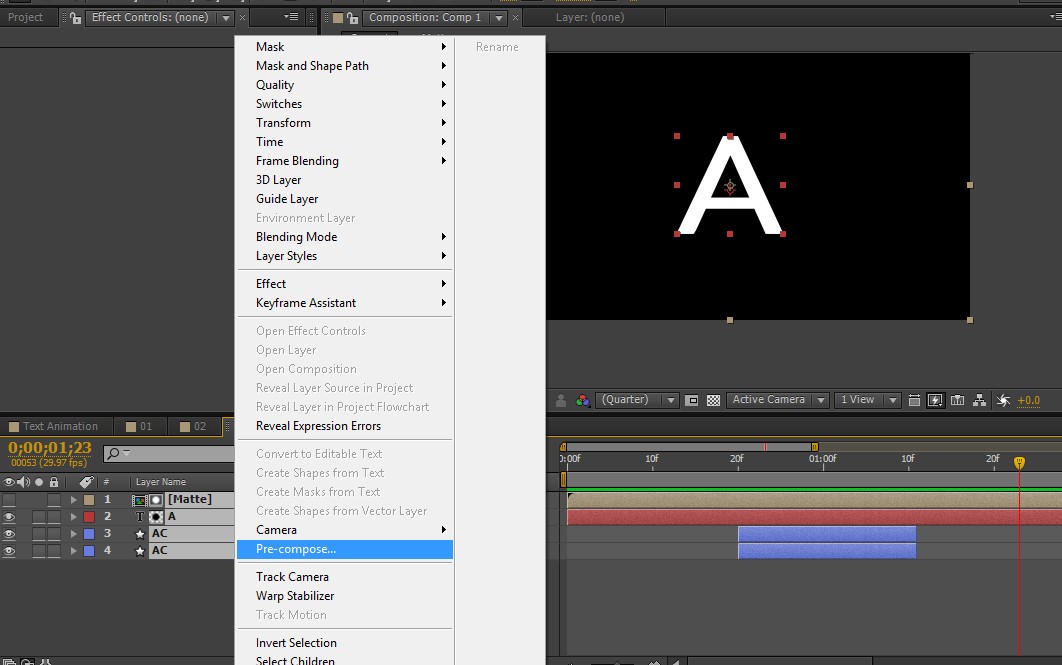The image size is (1062, 665).
Task: Expand layer 3 AC properties triangle
Action: coord(73,534)
